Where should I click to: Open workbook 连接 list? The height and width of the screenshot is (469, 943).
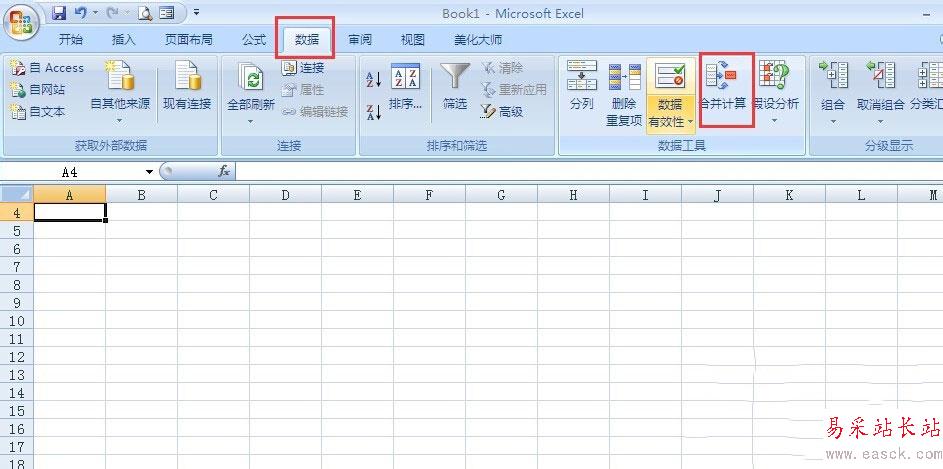[x=303, y=68]
